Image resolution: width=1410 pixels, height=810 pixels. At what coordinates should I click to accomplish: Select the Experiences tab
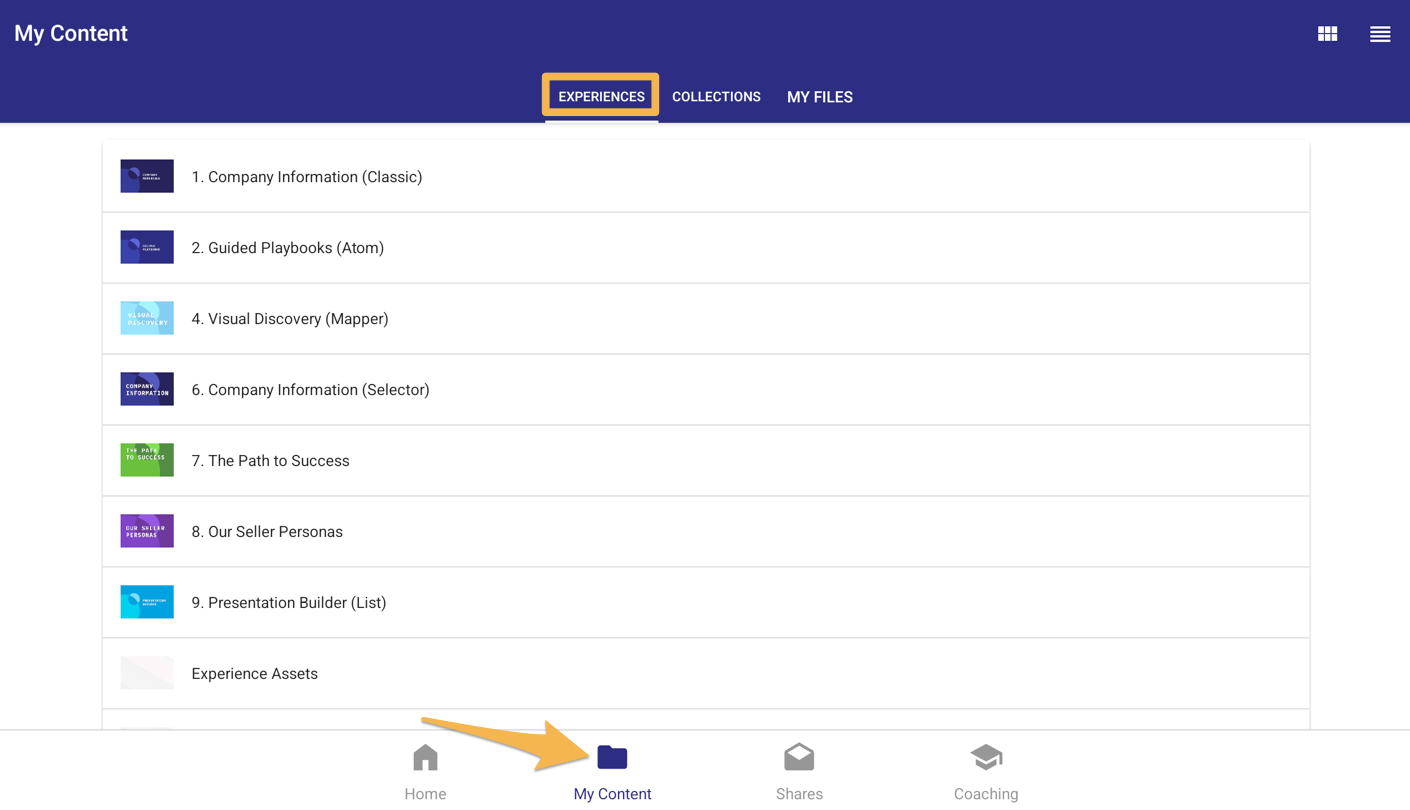pos(601,97)
